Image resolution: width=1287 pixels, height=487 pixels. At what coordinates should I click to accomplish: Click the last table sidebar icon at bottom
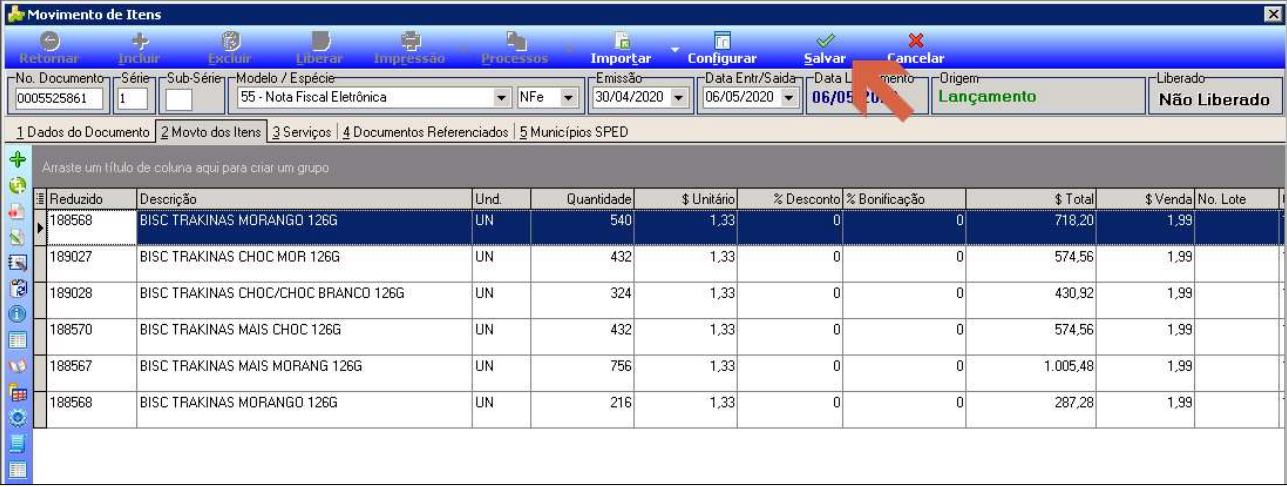click(x=17, y=470)
